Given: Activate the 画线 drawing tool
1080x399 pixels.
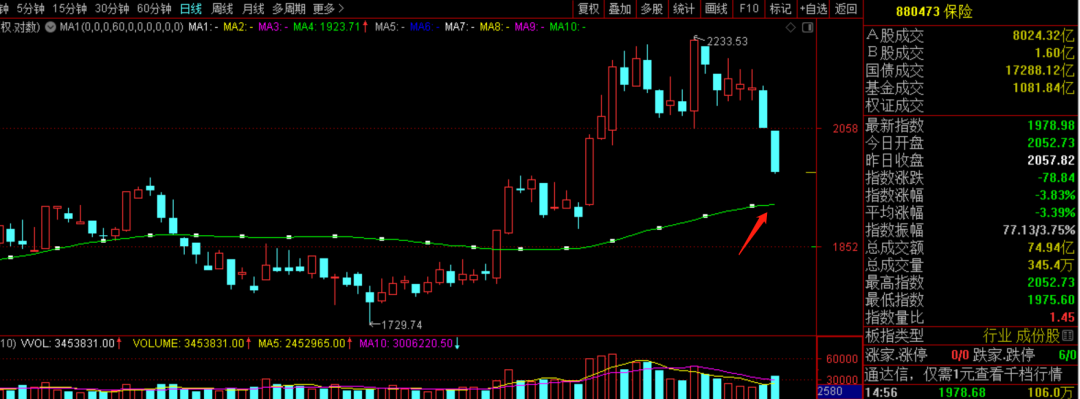Looking at the screenshot, I should coord(716,9).
